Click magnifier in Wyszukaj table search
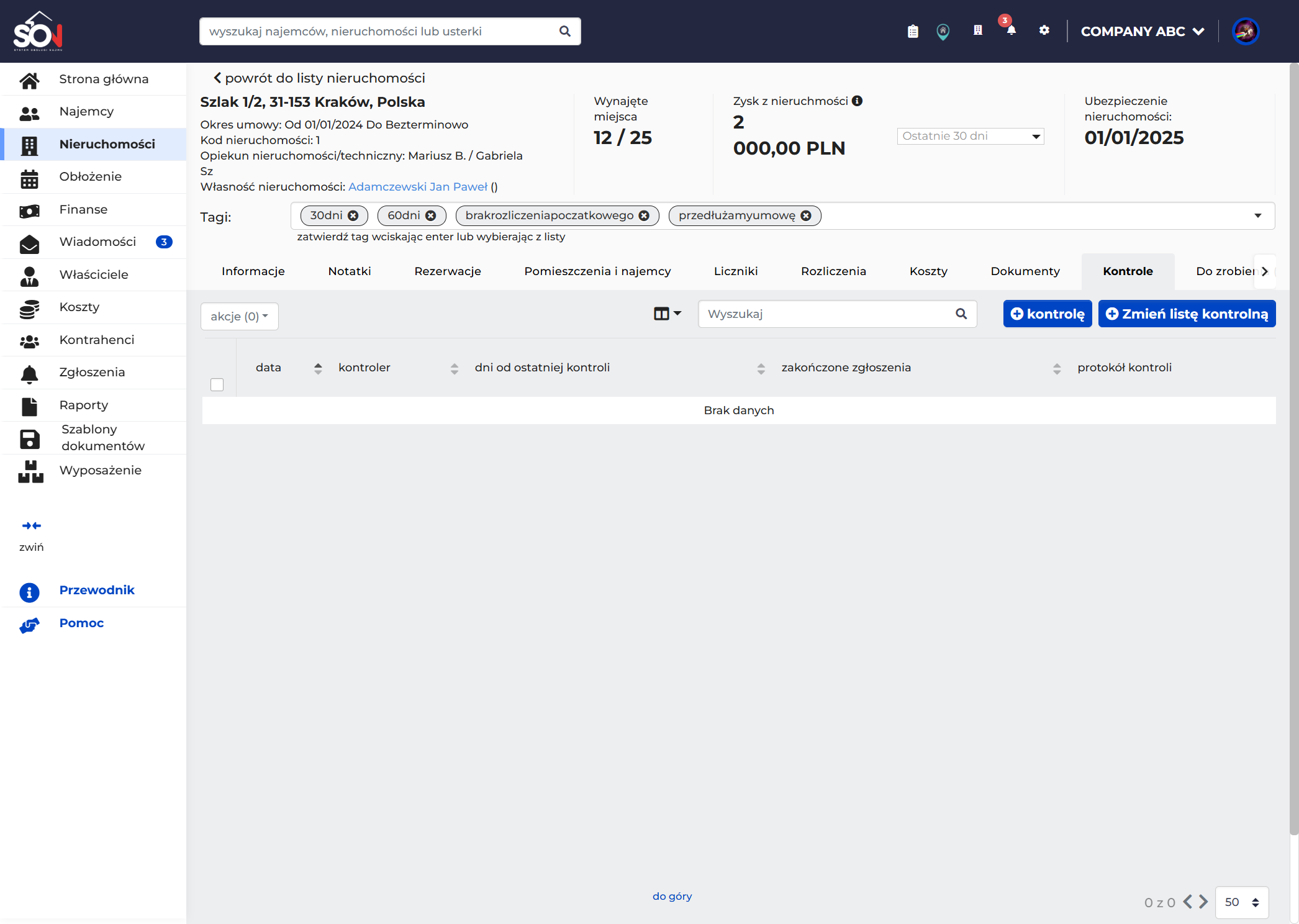Image resolution: width=1299 pixels, height=924 pixels. (x=961, y=314)
